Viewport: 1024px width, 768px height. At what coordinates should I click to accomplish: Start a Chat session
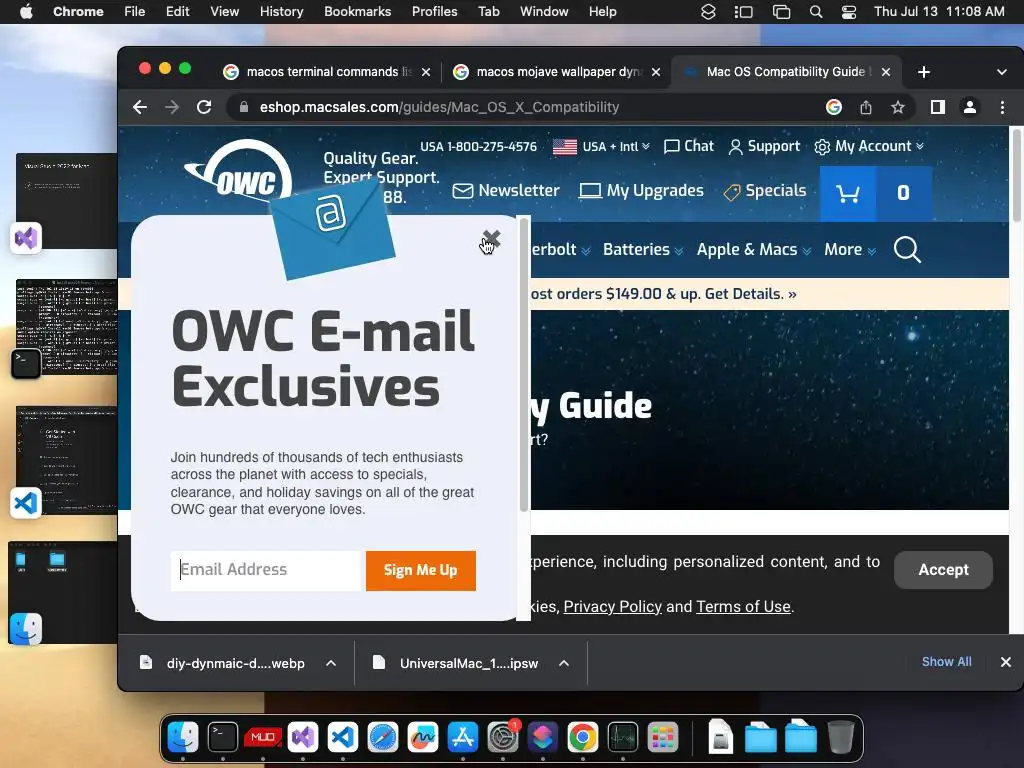point(689,146)
